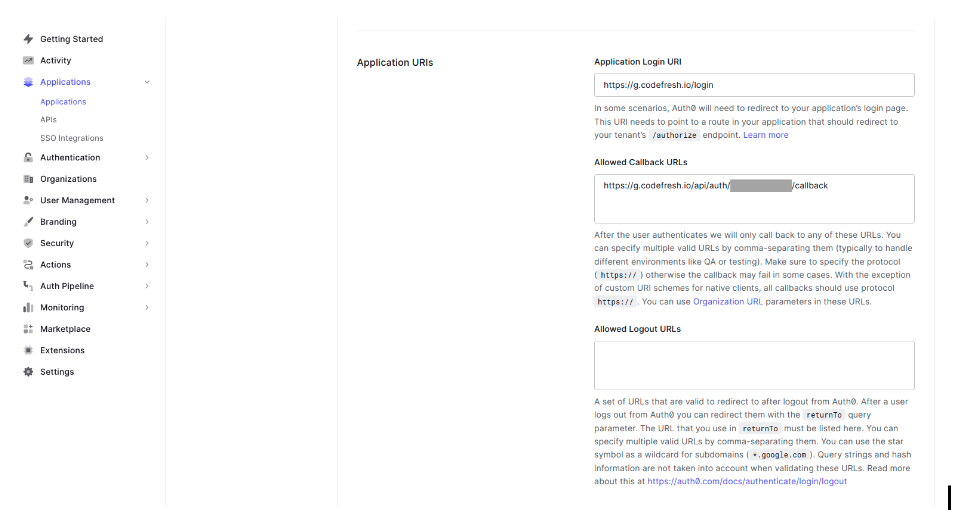The image size is (955, 510).
Task: Click the Getting Started lightning bolt icon
Action: (x=28, y=39)
